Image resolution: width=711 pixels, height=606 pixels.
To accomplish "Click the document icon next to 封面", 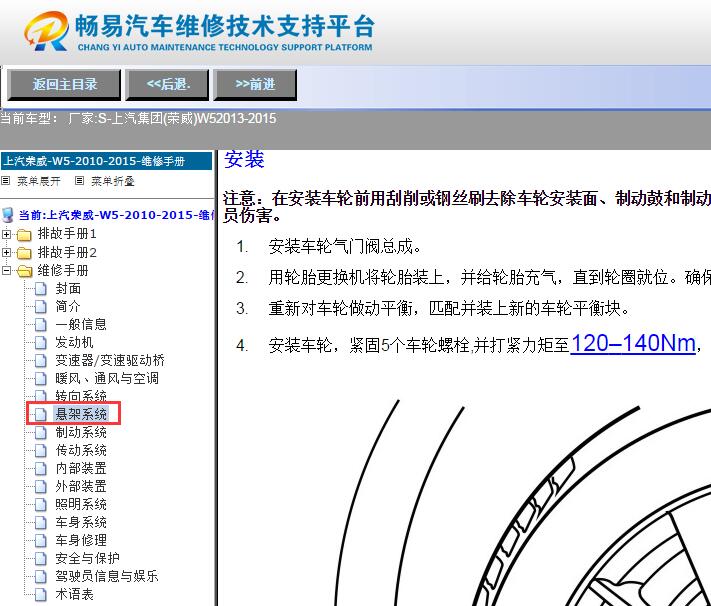I will coord(40,289).
